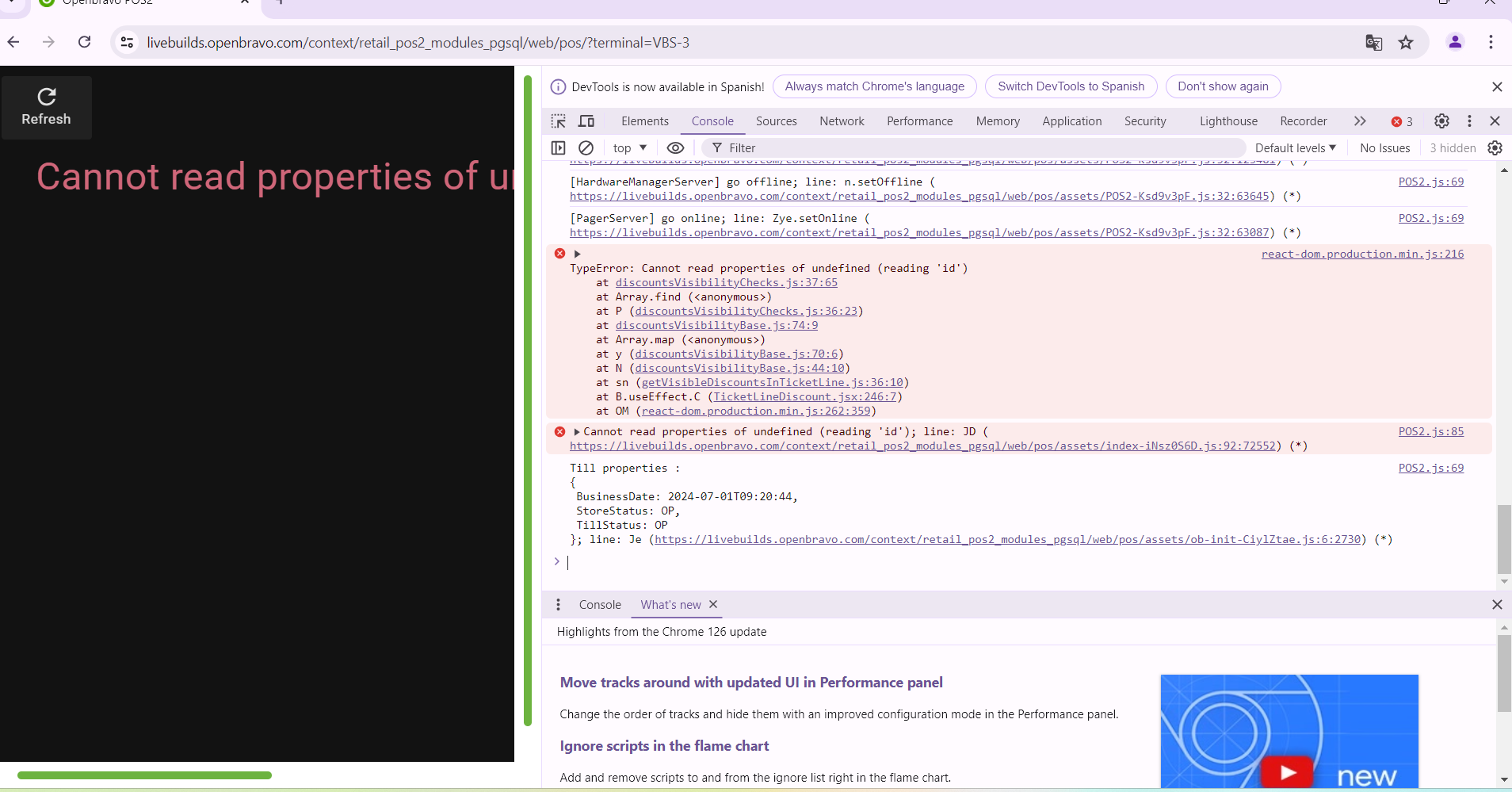Open the top JavaScript context dropdown
Viewport: 1512px width, 792px height.
(630, 148)
